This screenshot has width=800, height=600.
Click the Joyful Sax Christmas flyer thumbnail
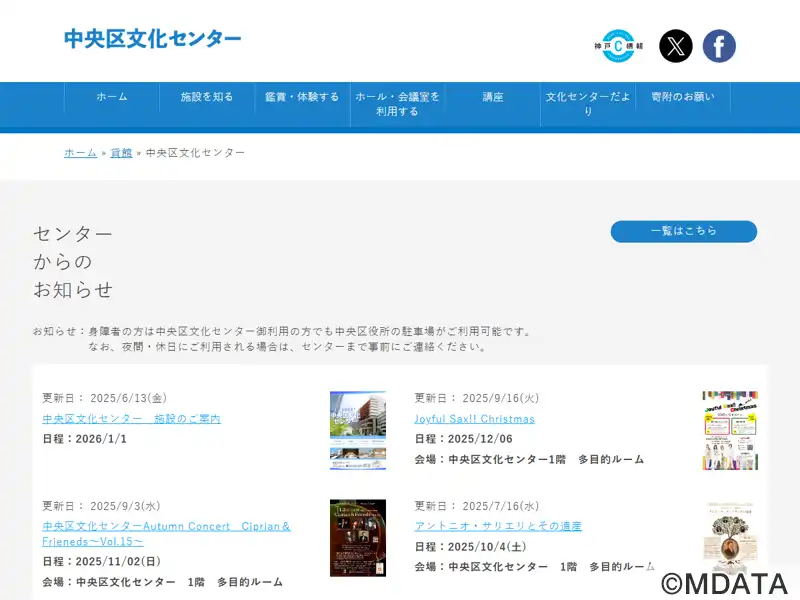tap(730, 430)
